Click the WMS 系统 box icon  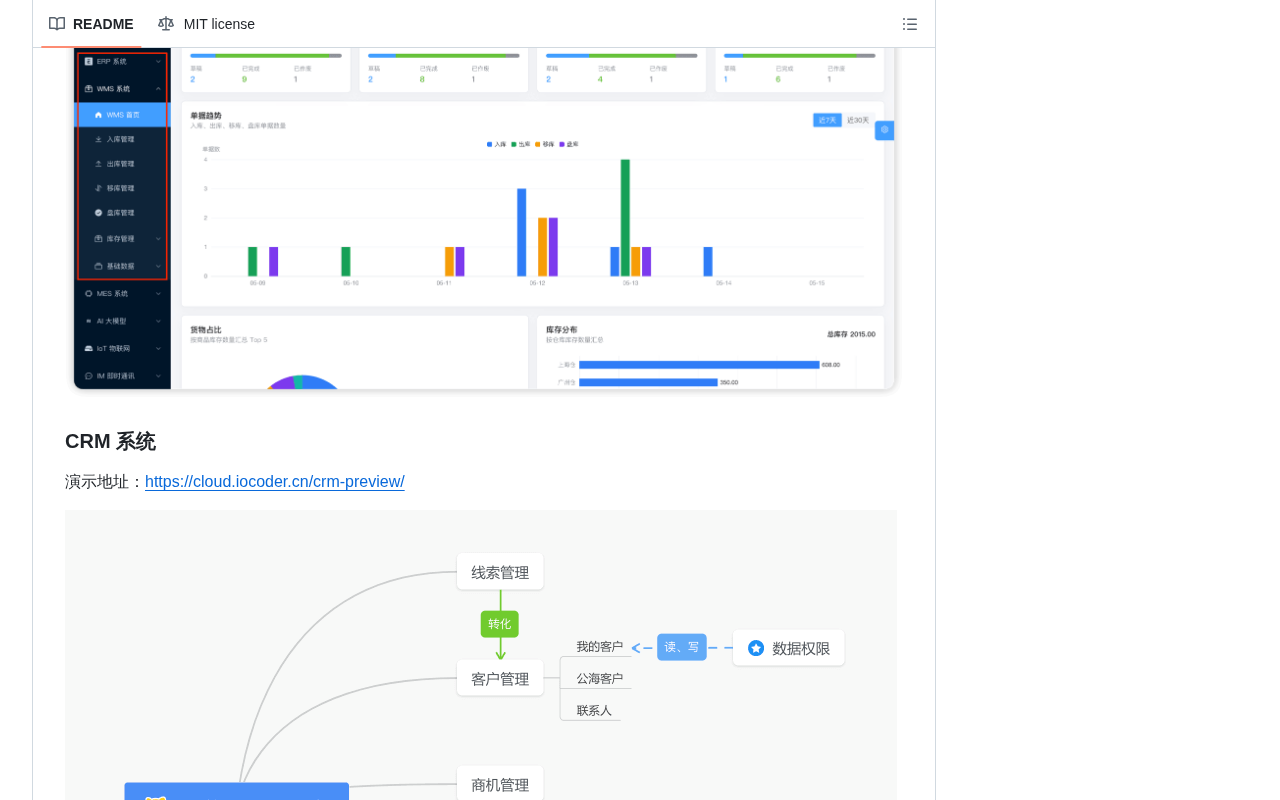pos(89,88)
